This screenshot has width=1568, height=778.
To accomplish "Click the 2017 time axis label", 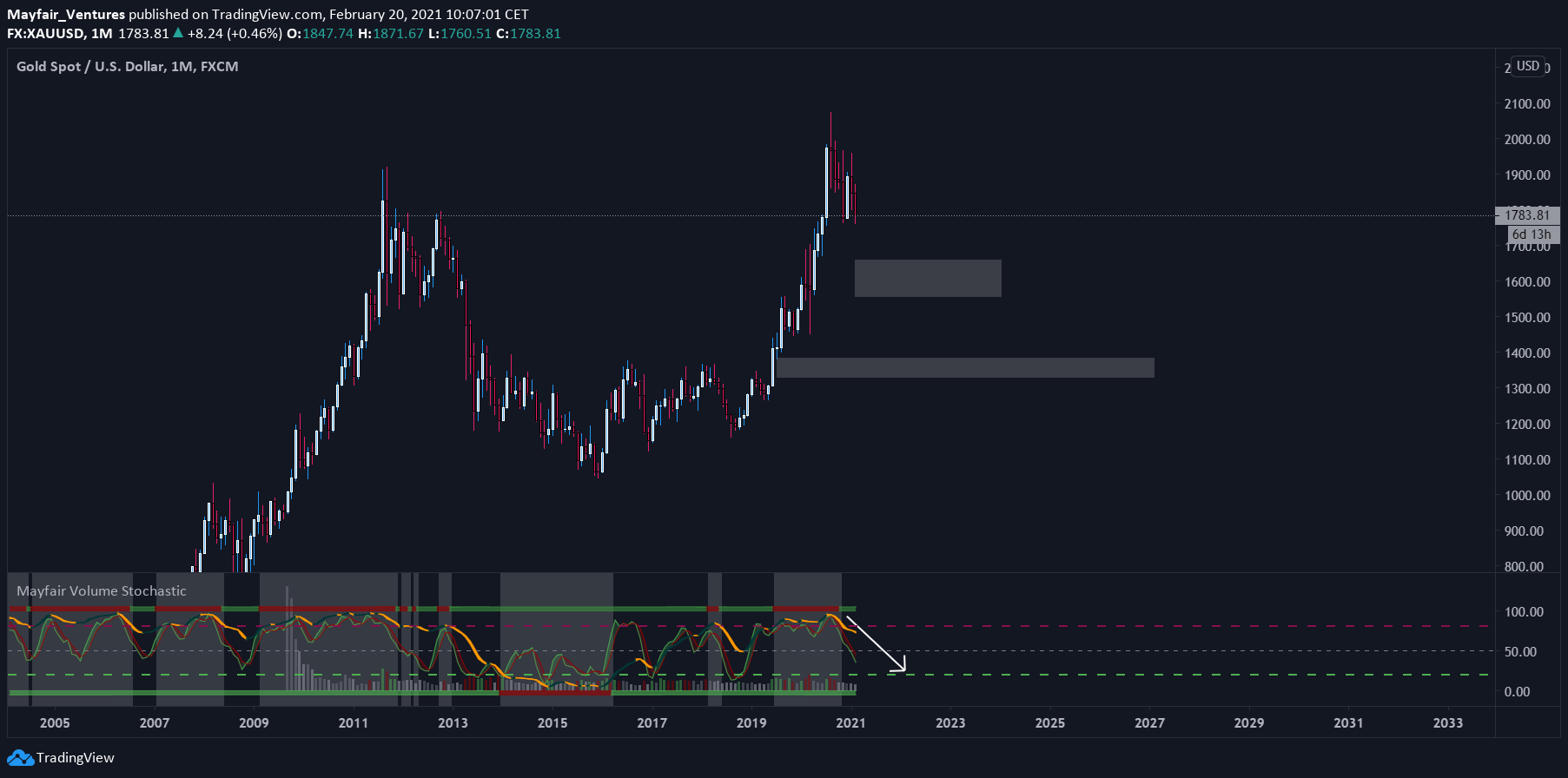I will tap(652, 723).
